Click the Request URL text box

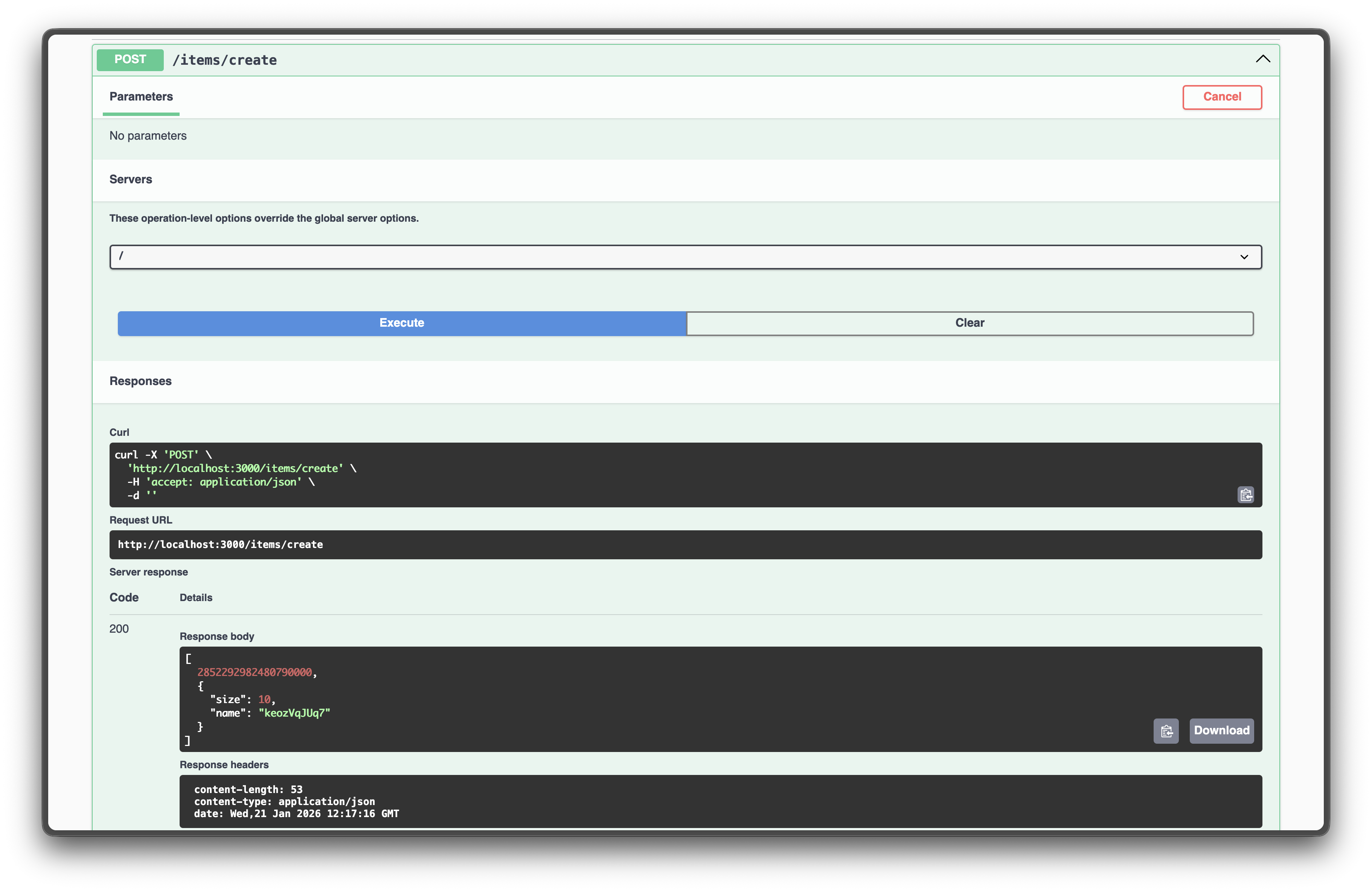click(685, 545)
